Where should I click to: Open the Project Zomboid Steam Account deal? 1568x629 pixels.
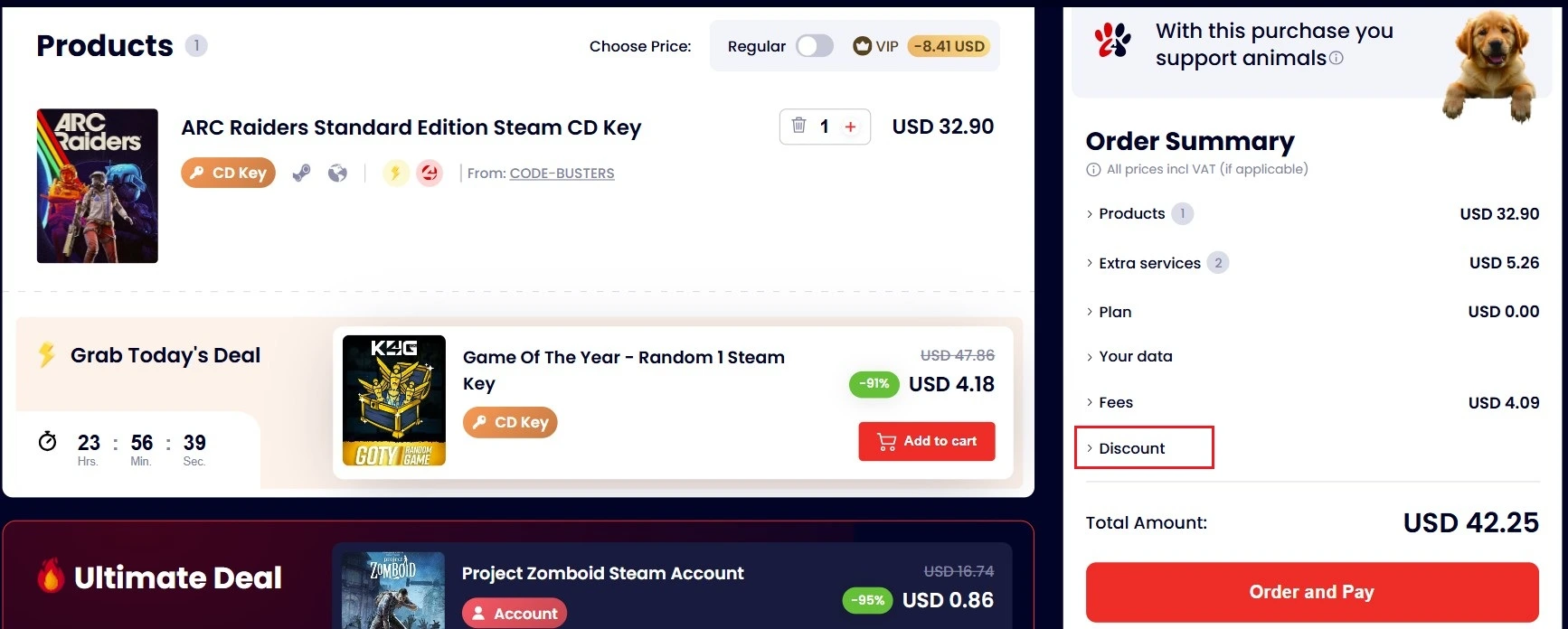pos(602,574)
